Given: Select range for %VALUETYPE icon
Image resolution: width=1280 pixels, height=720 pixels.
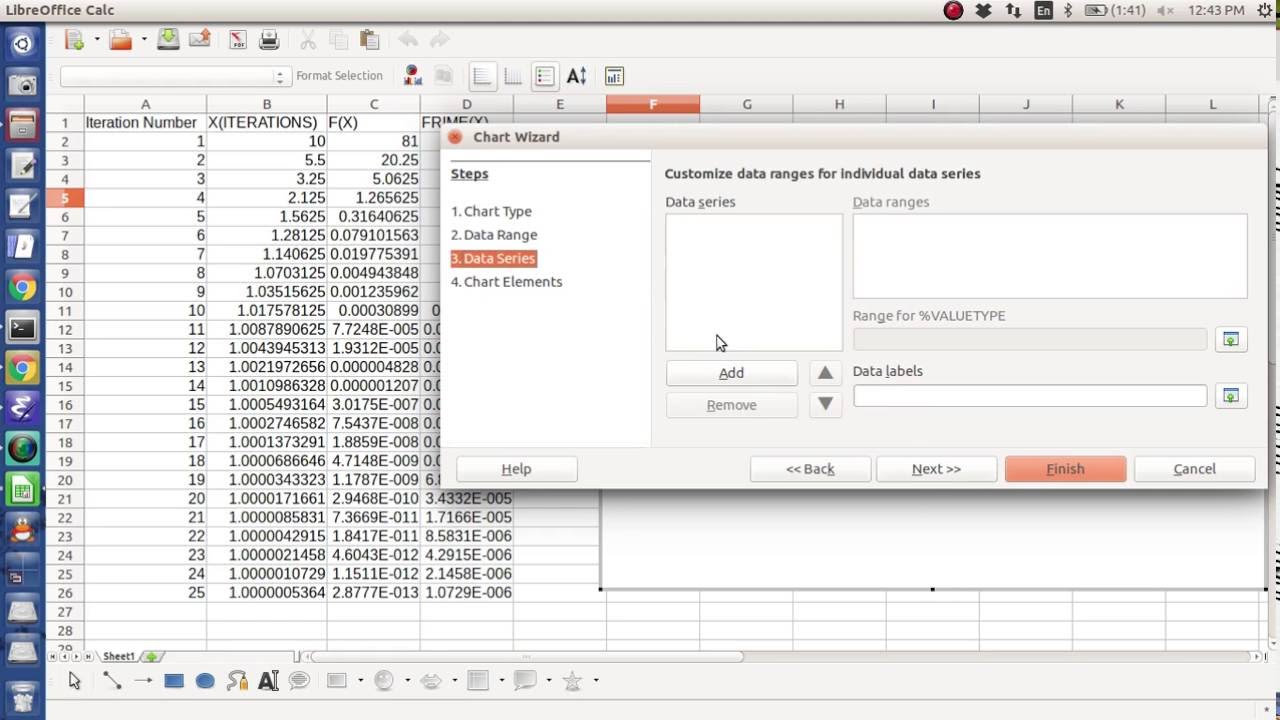Looking at the screenshot, I should pos(1231,340).
